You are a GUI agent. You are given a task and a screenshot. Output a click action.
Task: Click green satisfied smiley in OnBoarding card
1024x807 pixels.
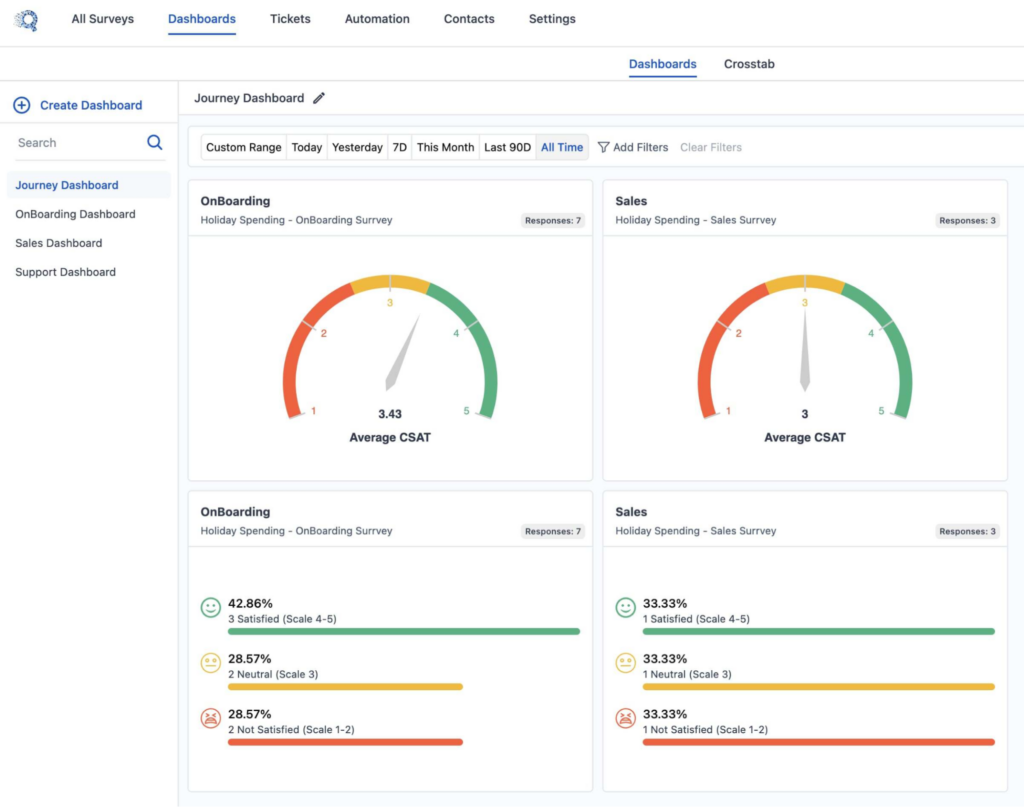[210, 608]
